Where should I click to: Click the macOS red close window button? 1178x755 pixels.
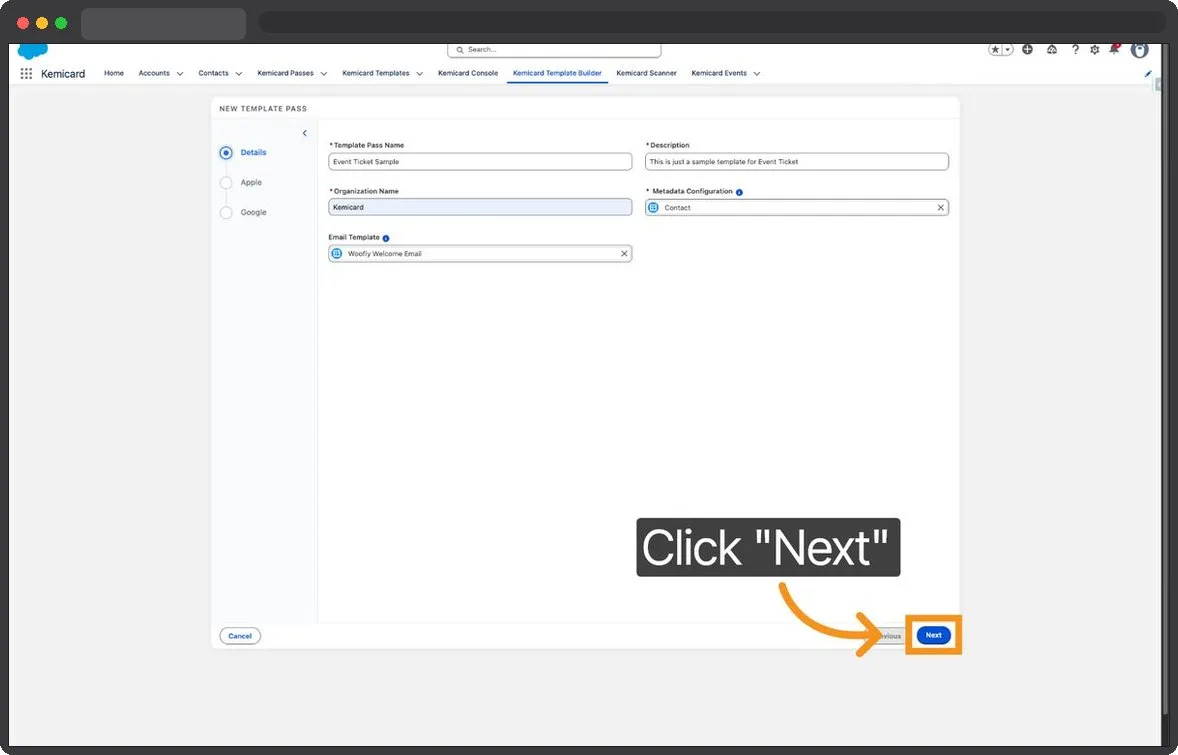[23, 23]
